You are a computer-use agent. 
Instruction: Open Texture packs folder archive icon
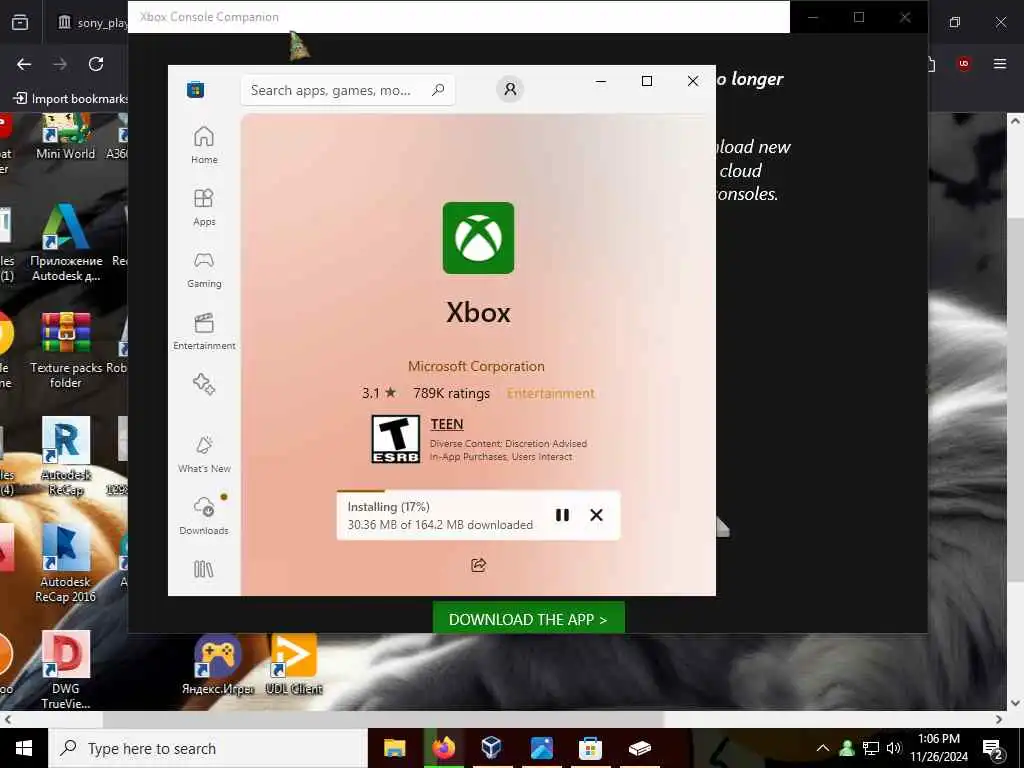coord(66,351)
